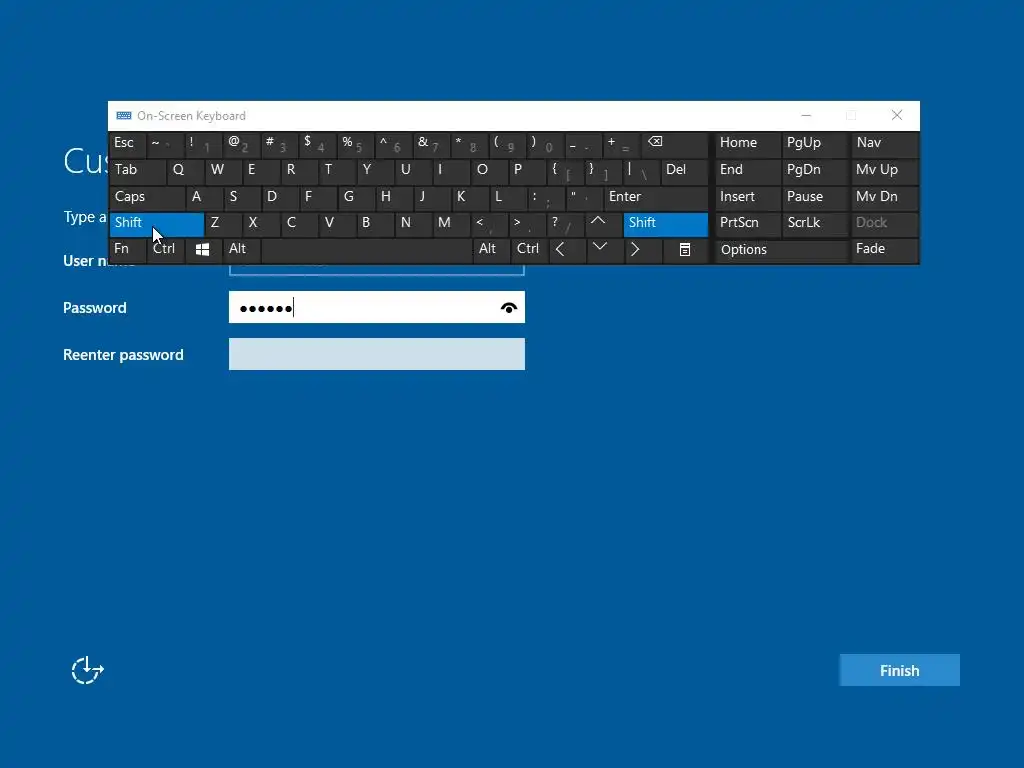Click the Pause key
This screenshot has width=1024, height=768.
[x=815, y=197]
